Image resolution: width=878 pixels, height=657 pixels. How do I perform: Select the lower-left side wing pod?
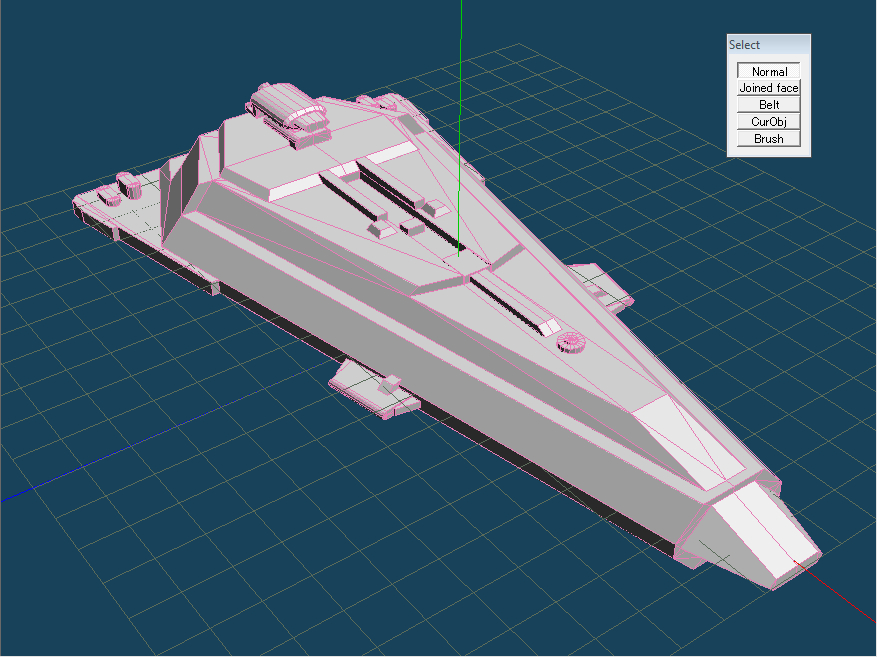pos(372,386)
